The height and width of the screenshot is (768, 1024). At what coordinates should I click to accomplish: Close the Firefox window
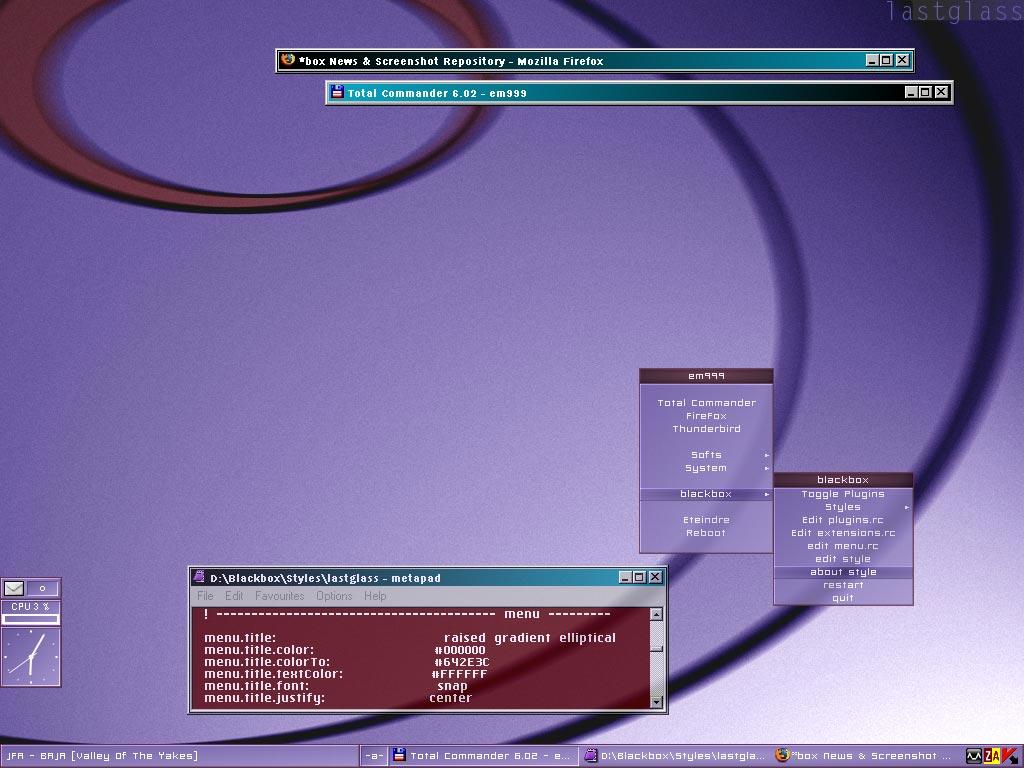(903, 60)
